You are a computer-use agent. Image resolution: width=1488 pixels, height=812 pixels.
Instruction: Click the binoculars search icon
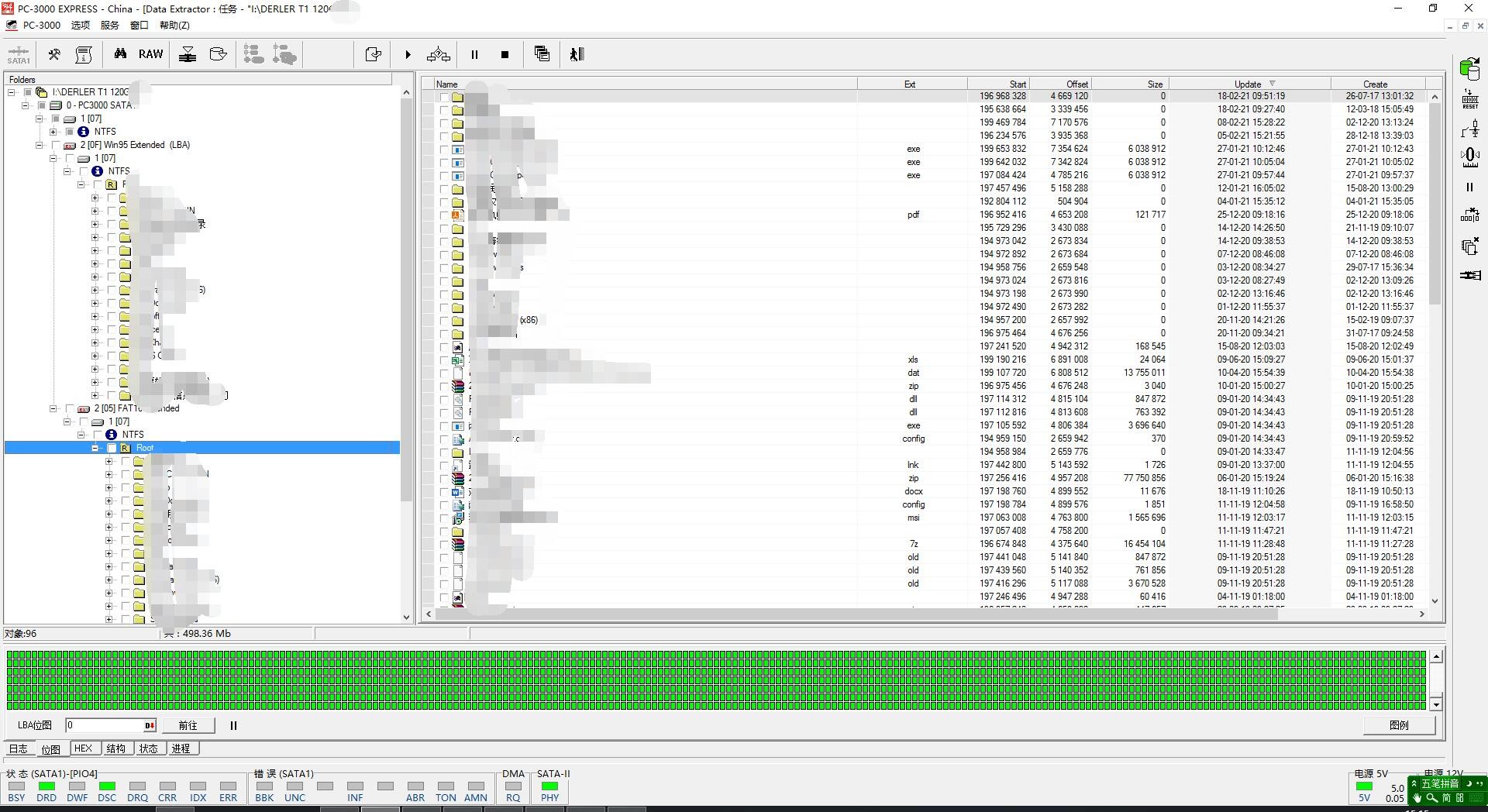[120, 54]
